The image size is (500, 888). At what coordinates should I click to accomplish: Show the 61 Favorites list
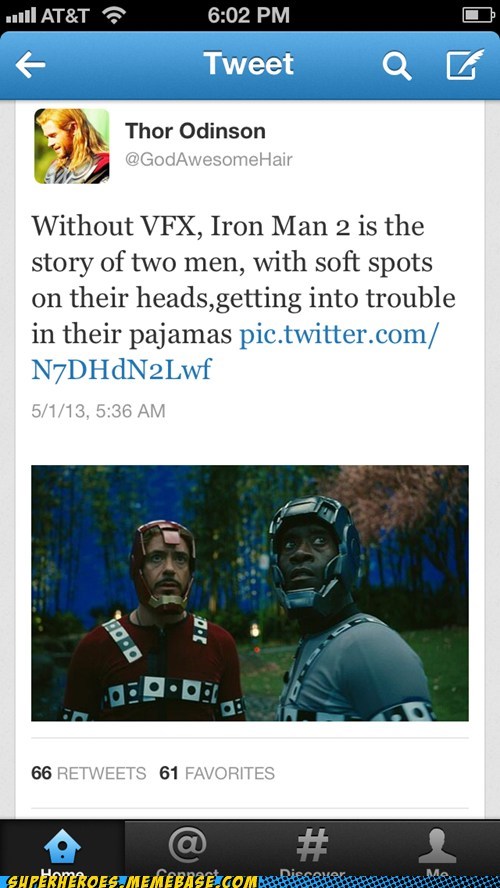point(217,773)
